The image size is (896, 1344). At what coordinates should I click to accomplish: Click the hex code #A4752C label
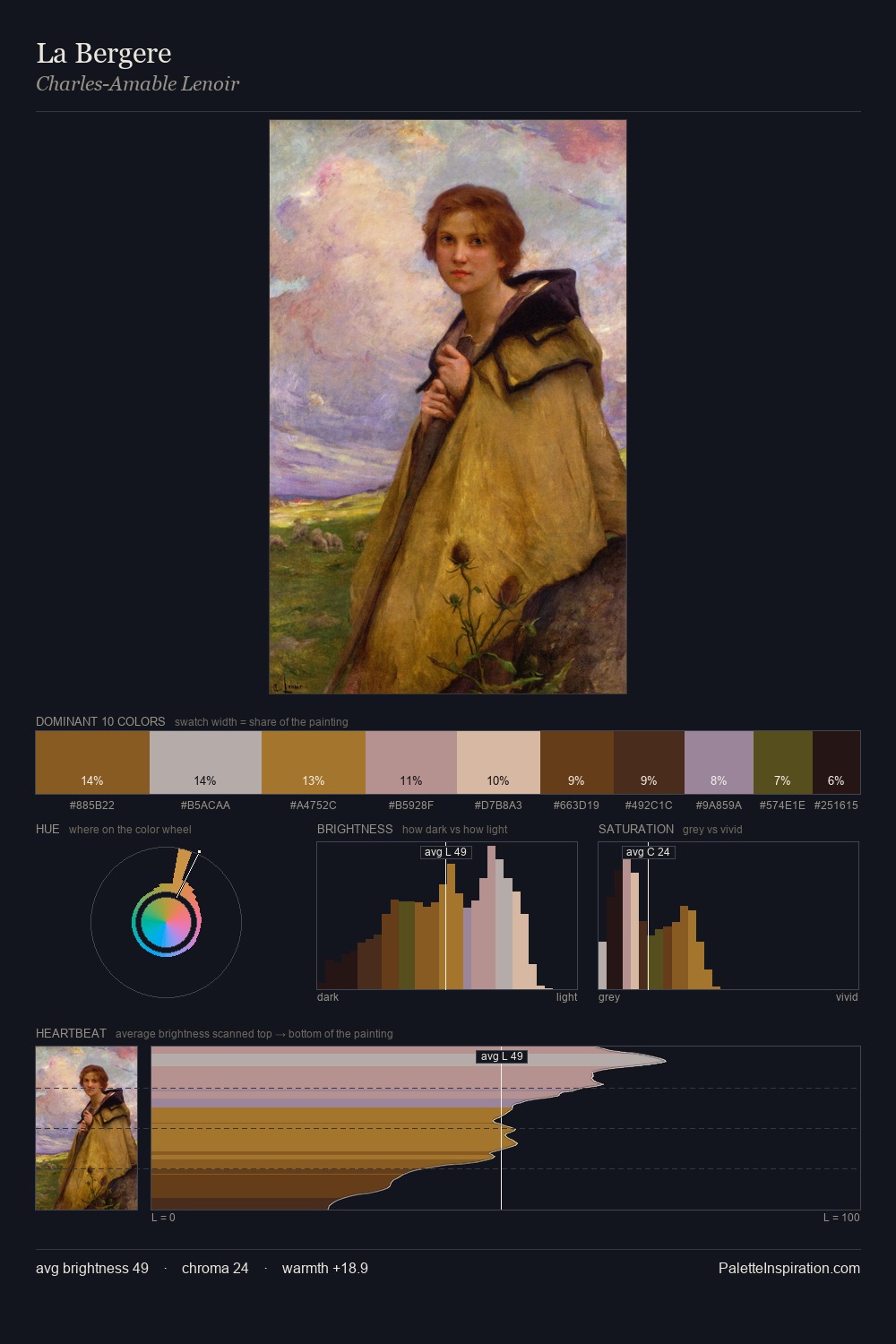(314, 806)
